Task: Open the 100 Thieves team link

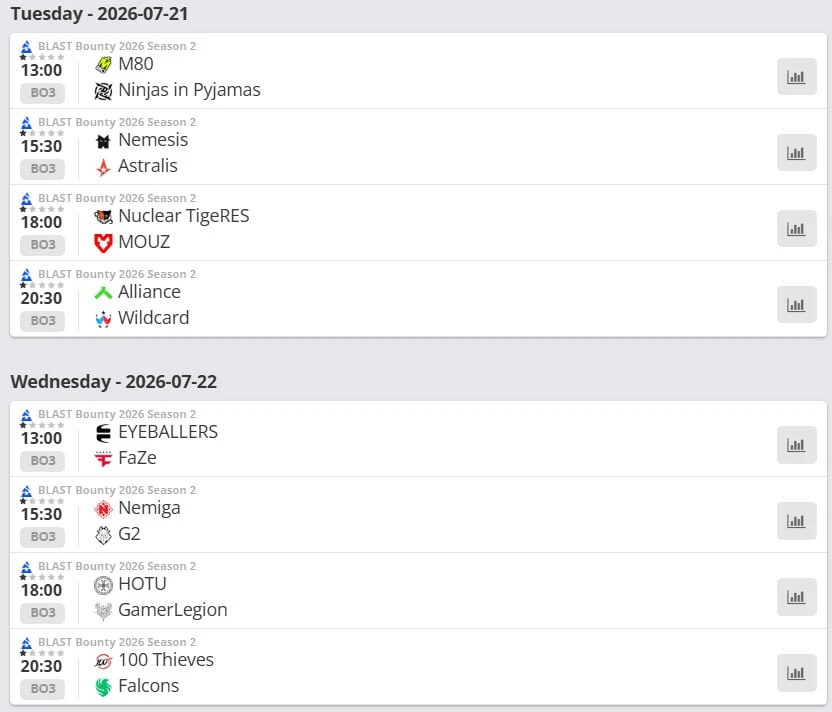Action: (166, 660)
